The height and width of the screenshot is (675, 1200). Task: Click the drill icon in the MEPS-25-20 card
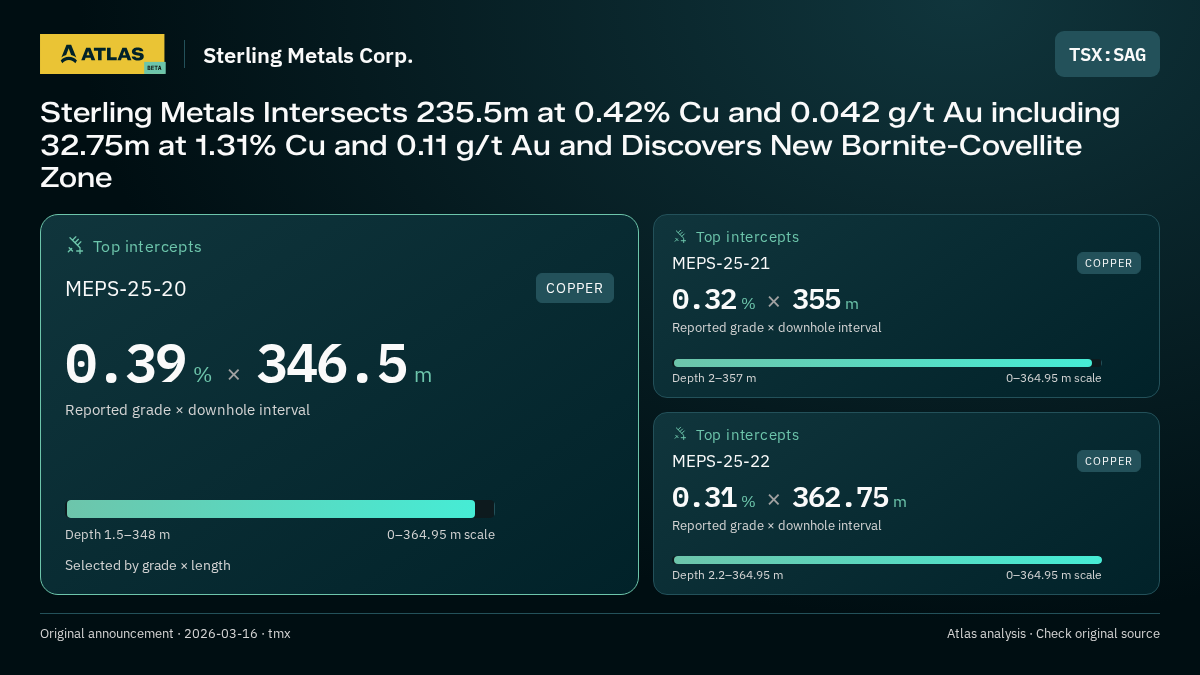(75, 245)
